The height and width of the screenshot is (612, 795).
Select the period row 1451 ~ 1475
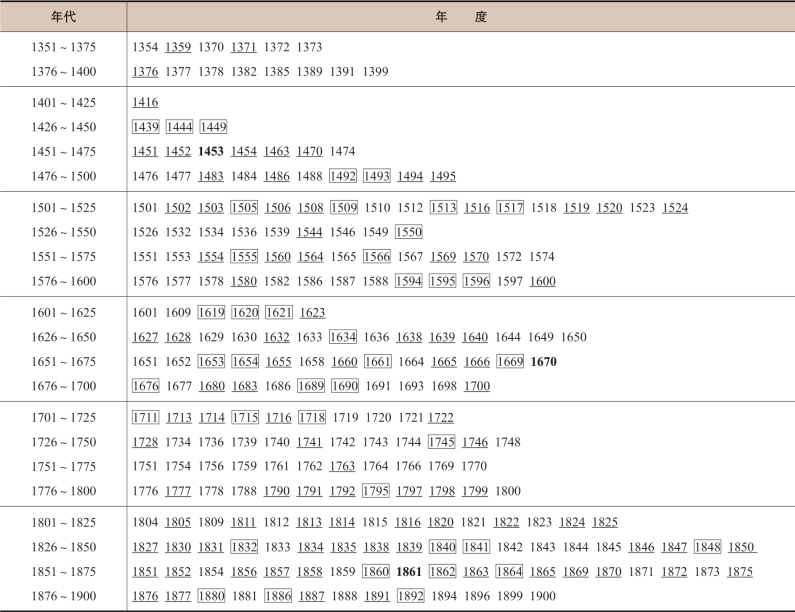pyautogui.click(x=63, y=152)
